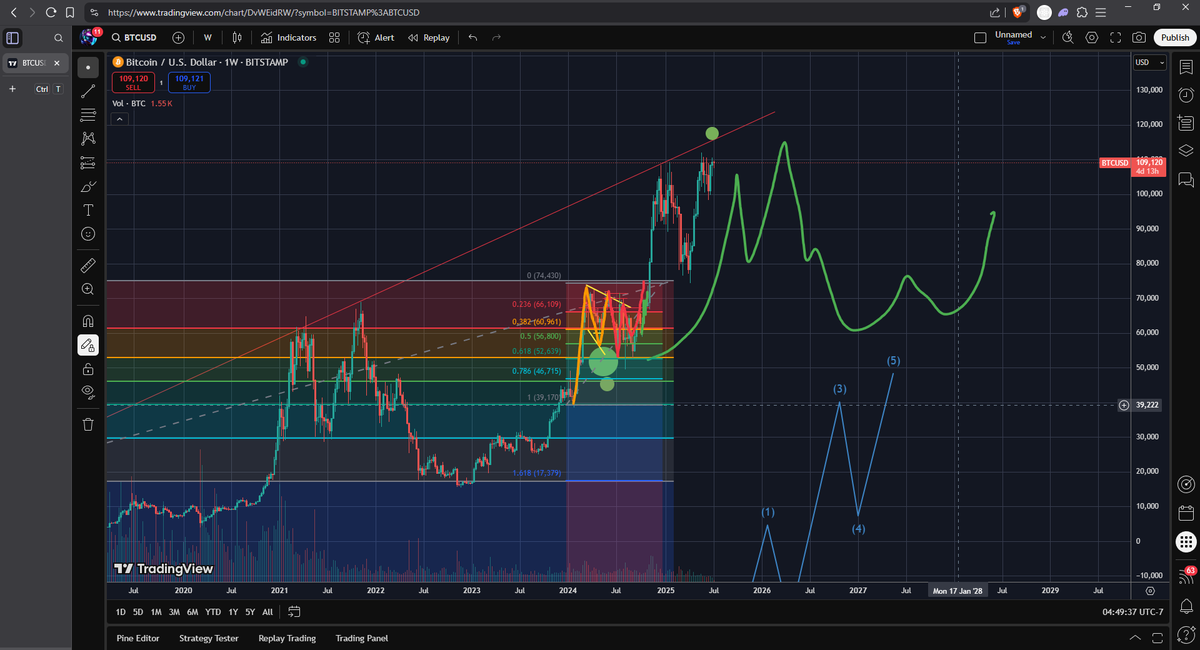
Task: Bookmark this page in browser
Action: click(69, 12)
